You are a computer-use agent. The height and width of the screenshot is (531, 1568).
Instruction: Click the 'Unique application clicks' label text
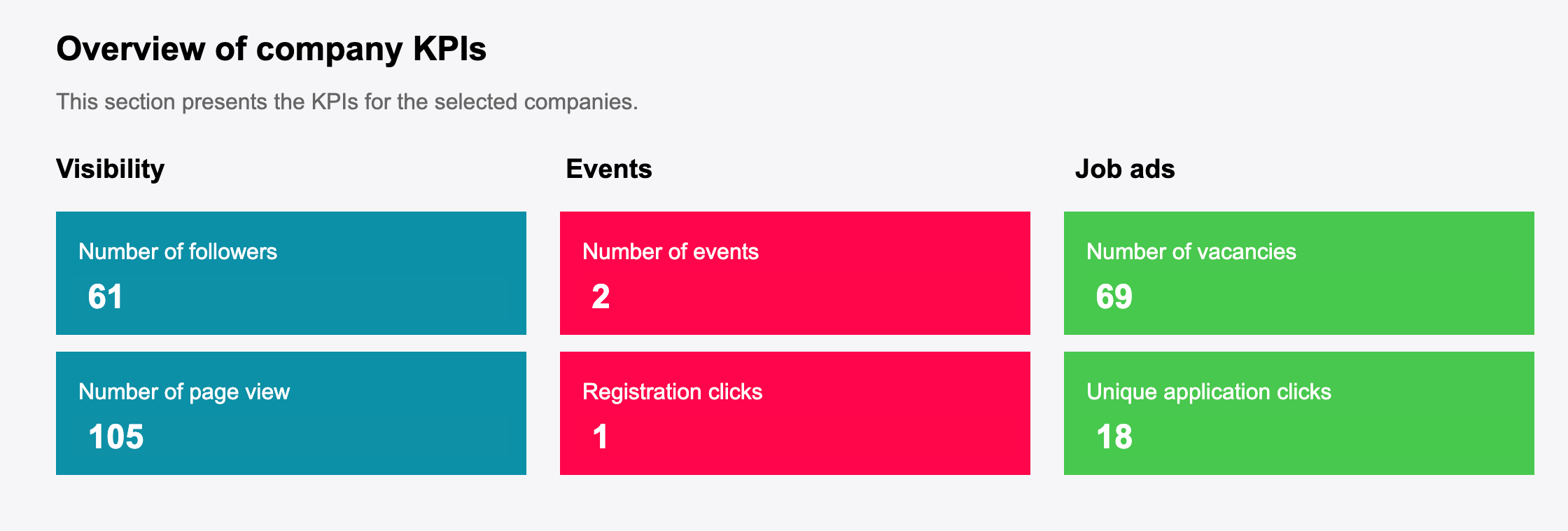[x=1209, y=392]
